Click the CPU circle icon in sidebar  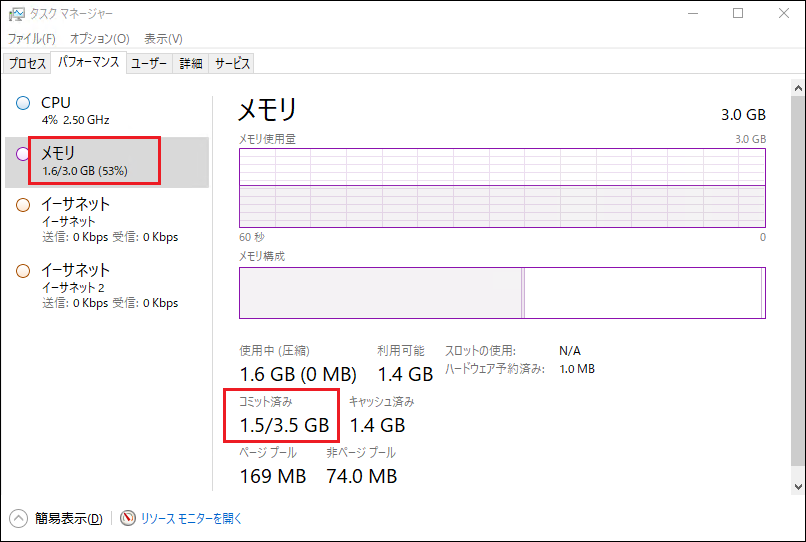point(23,103)
